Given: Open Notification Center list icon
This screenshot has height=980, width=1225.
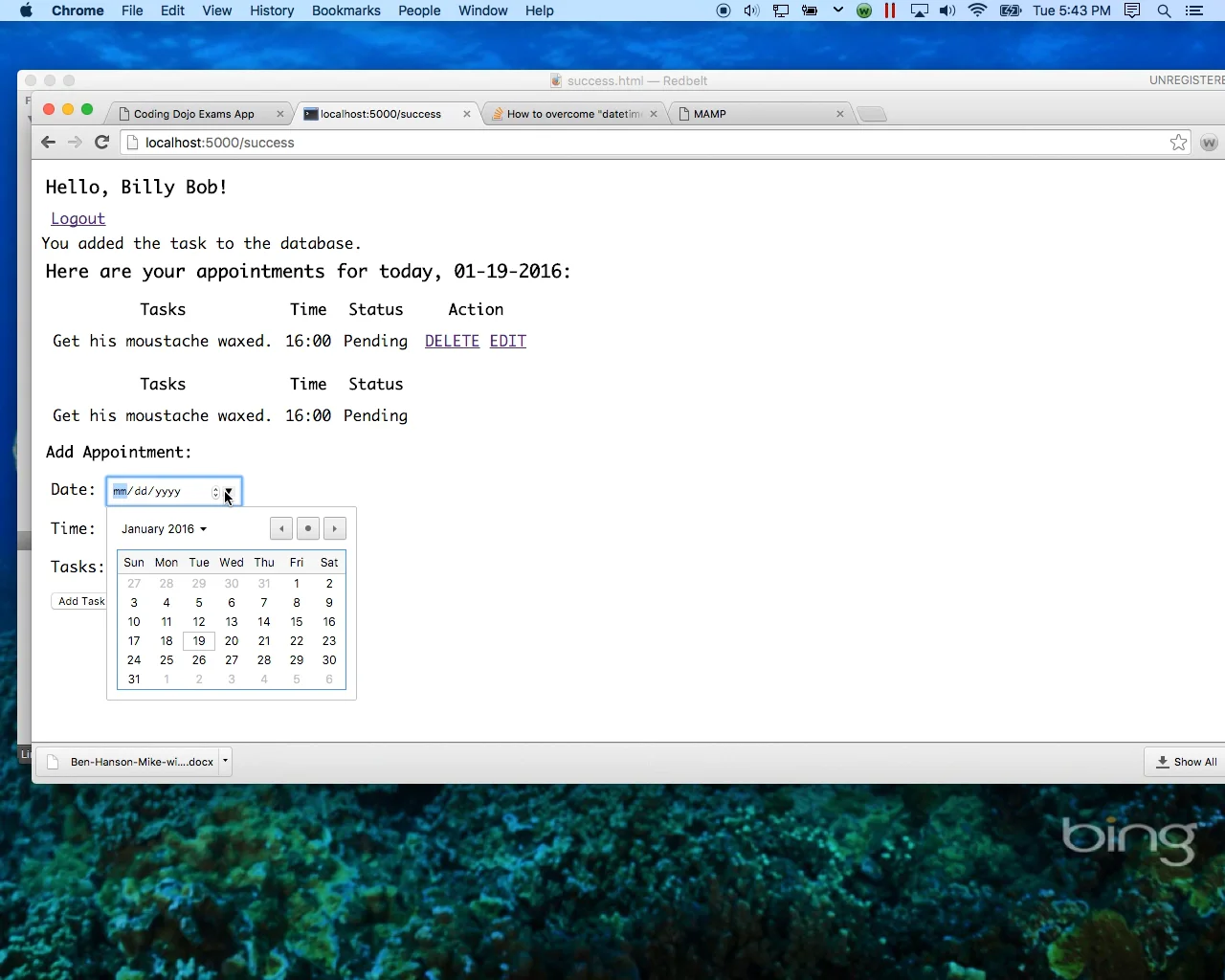Looking at the screenshot, I should point(1194,11).
